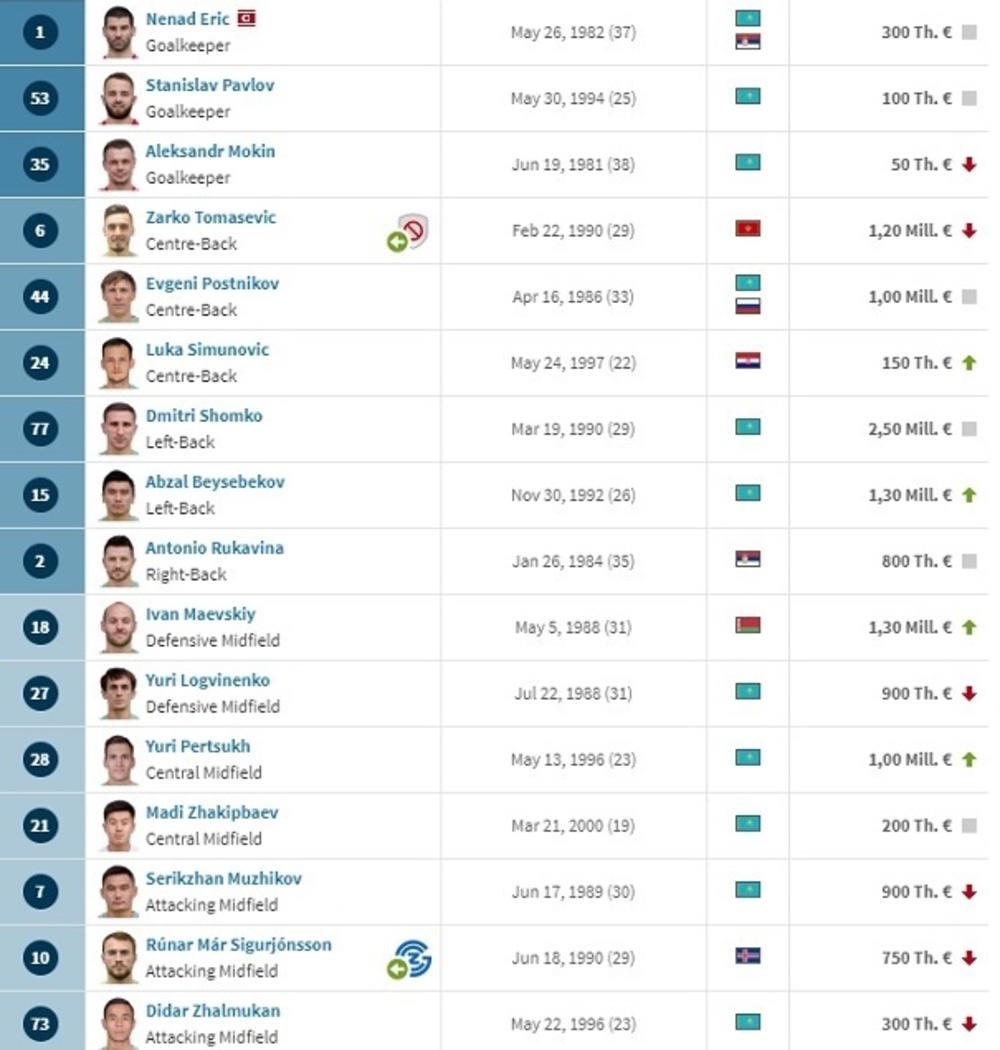Click Madi Zhakipbaev's portrait photo
This screenshot has height=1050, width=1000.
[x=118, y=826]
